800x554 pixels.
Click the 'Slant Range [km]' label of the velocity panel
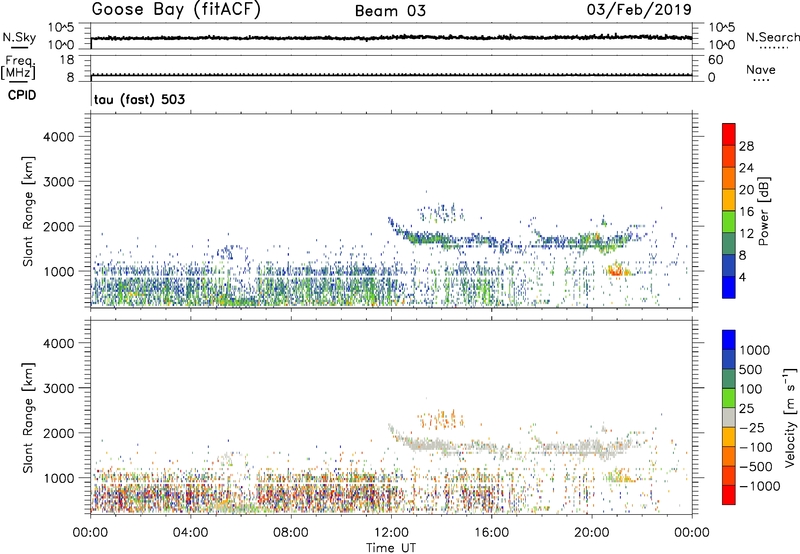click(28, 417)
